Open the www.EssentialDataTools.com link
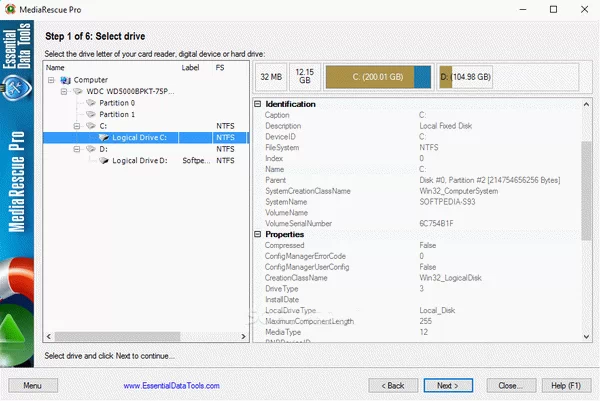This screenshot has height=401, width=600. (171, 386)
